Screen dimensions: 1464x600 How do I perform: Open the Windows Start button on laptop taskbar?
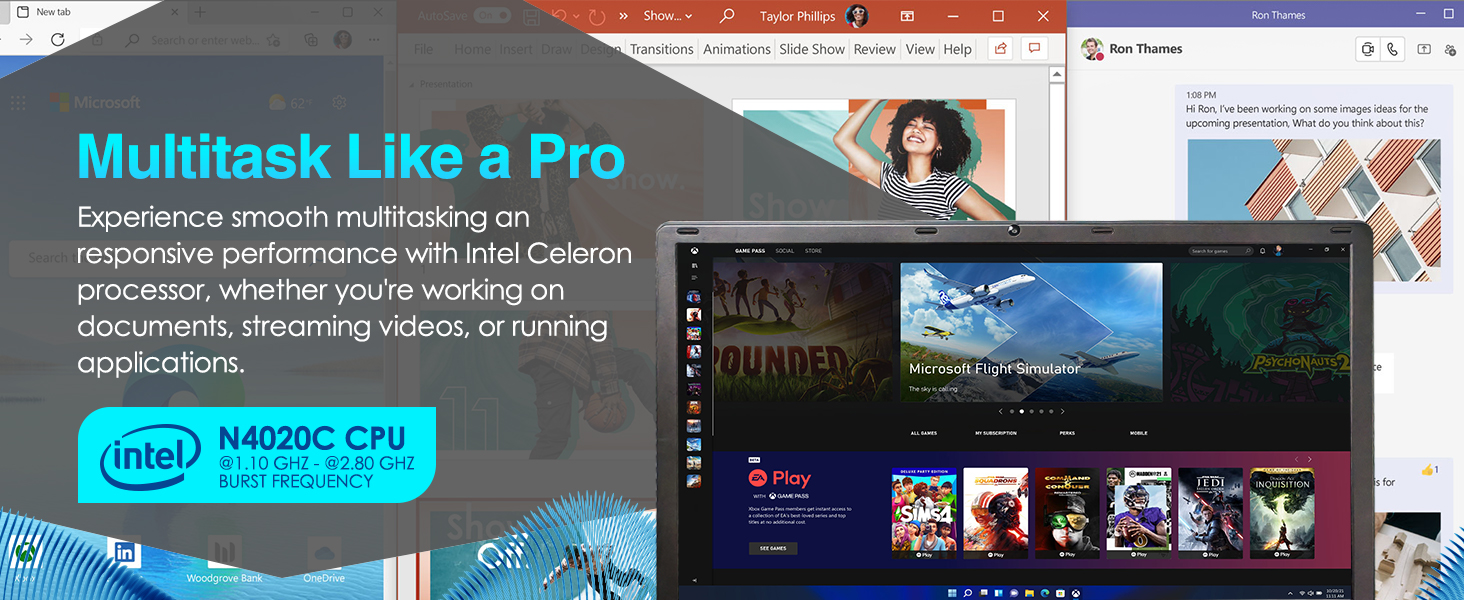pyautogui.click(x=952, y=593)
